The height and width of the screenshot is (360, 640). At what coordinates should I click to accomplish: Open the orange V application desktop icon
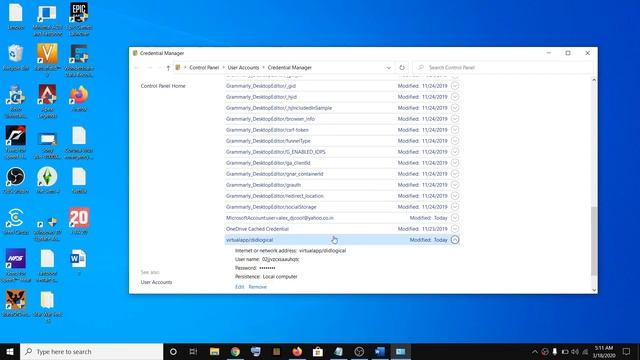point(47,60)
